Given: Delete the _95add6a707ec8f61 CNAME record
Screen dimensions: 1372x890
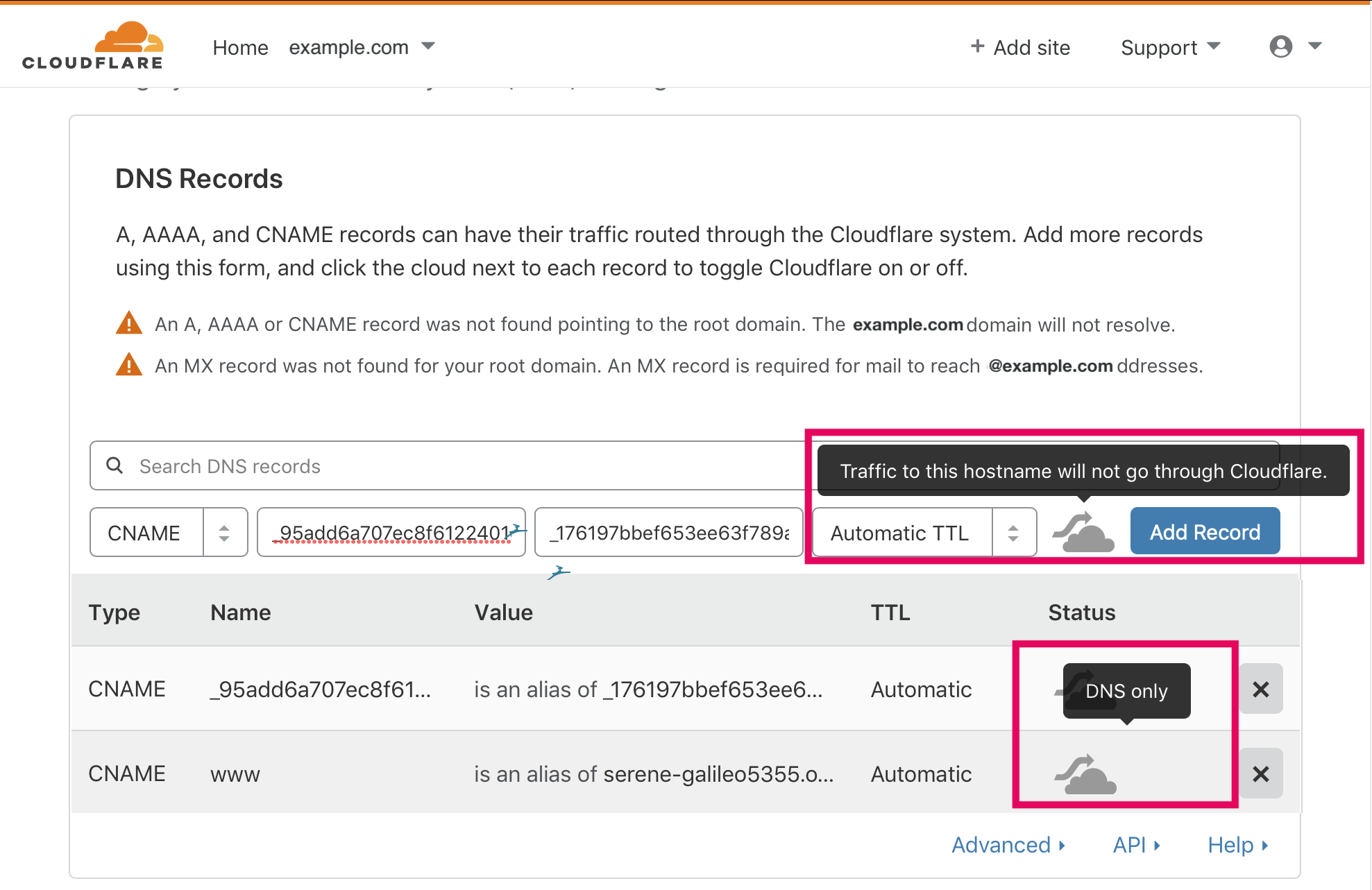Looking at the screenshot, I should (1260, 689).
